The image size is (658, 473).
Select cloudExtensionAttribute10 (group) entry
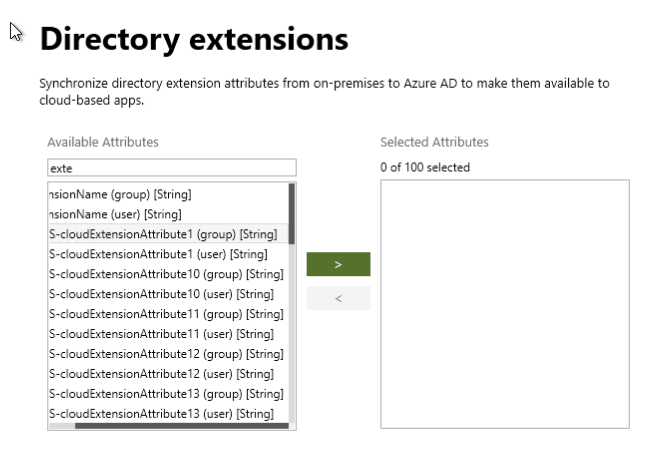pyautogui.click(x=166, y=274)
